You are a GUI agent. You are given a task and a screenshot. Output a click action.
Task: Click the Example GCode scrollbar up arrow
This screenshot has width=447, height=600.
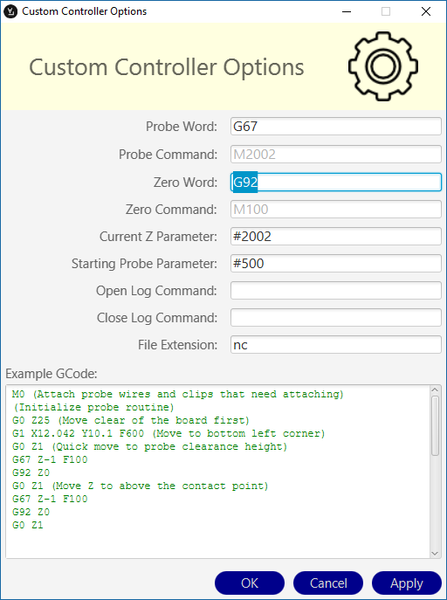tap(435, 390)
